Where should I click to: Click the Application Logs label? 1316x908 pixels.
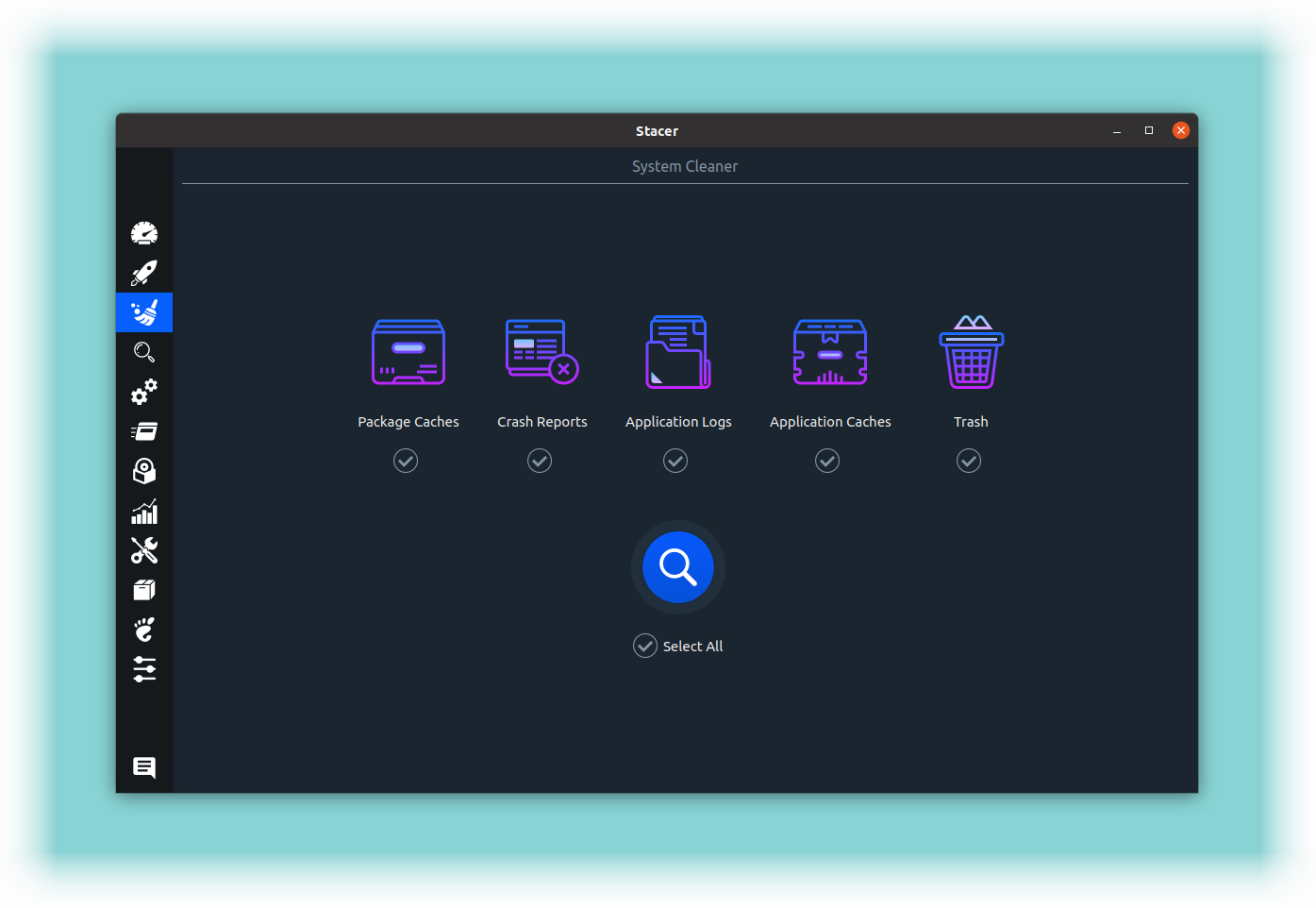coord(678,422)
